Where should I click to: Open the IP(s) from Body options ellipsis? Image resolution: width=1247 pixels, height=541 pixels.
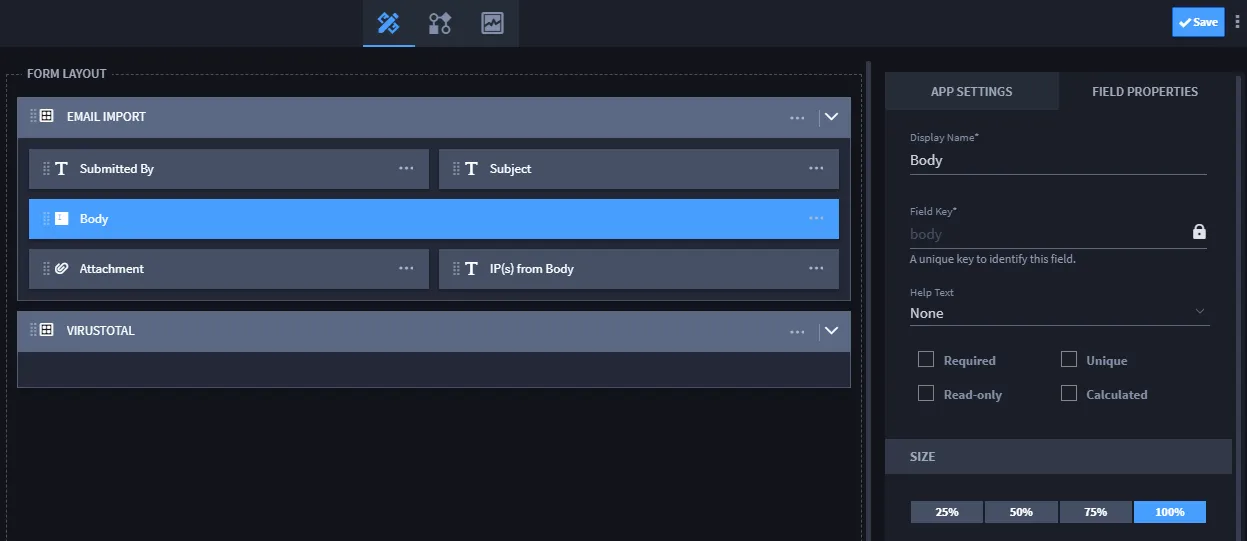816,269
